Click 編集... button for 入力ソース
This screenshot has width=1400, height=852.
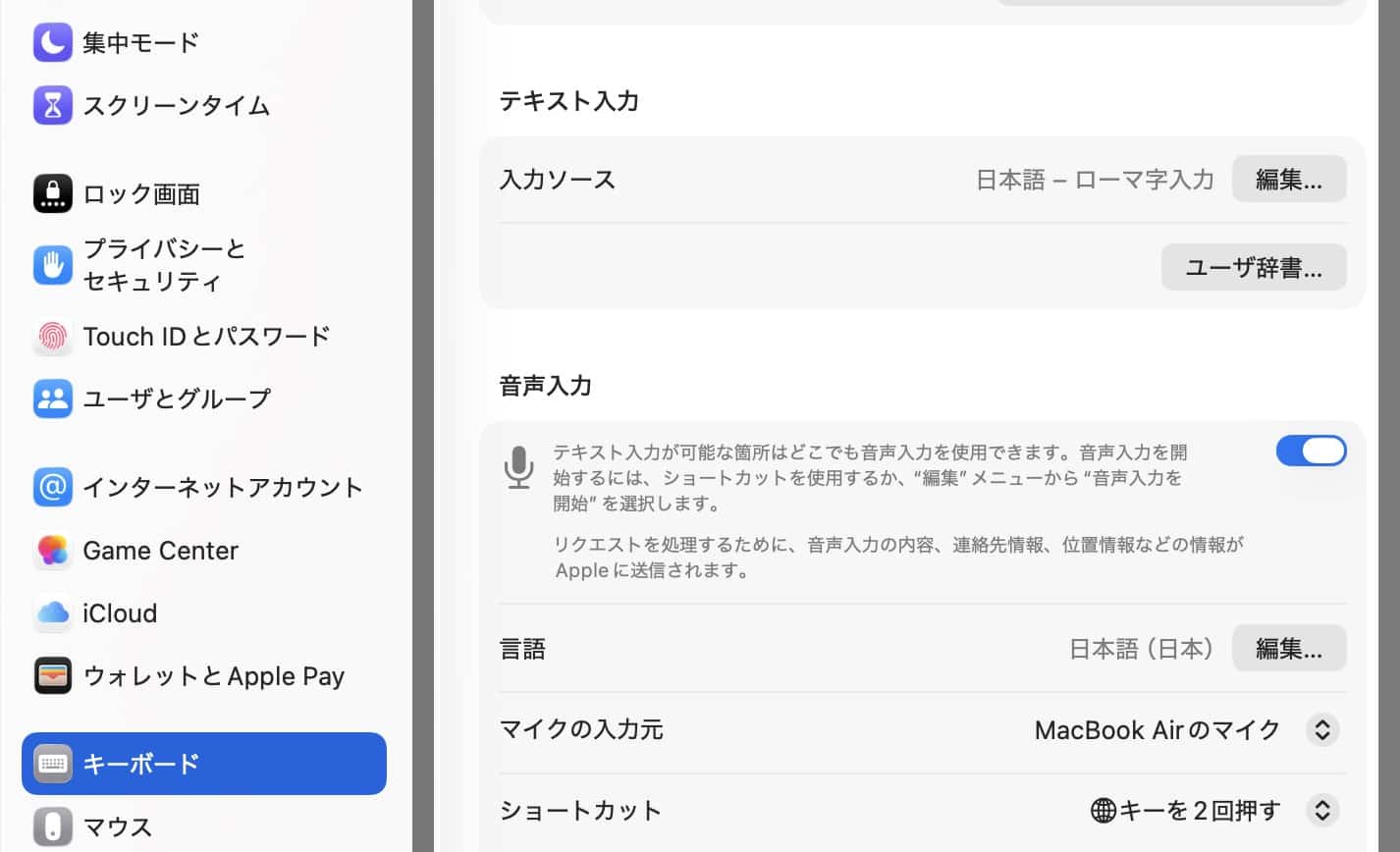[x=1288, y=180]
